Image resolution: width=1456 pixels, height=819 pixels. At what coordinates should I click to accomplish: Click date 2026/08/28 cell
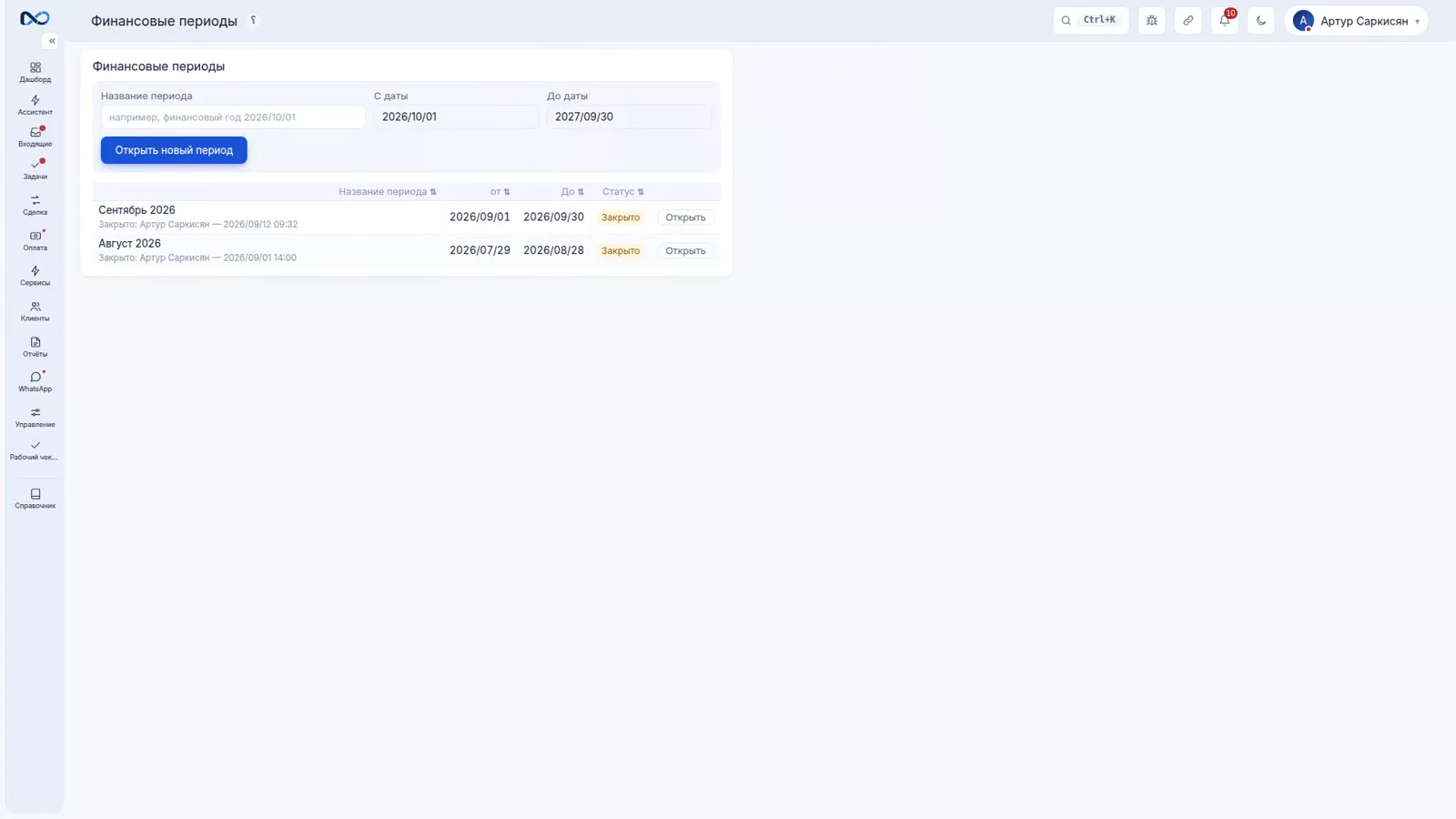pyautogui.click(x=553, y=250)
